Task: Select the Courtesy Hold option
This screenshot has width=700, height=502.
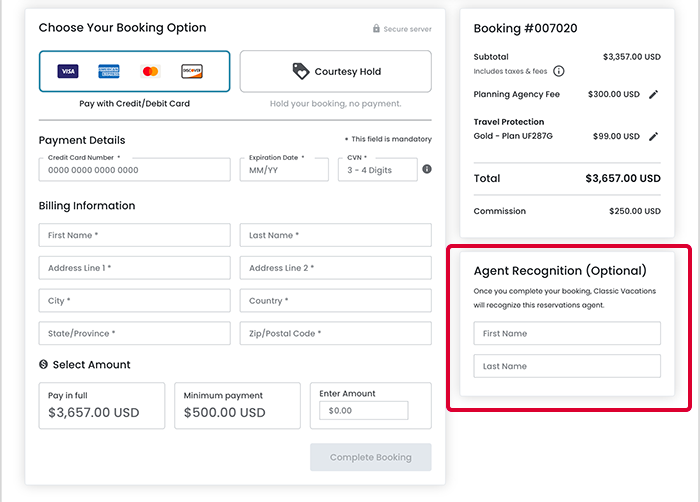Action: pyautogui.click(x=336, y=72)
